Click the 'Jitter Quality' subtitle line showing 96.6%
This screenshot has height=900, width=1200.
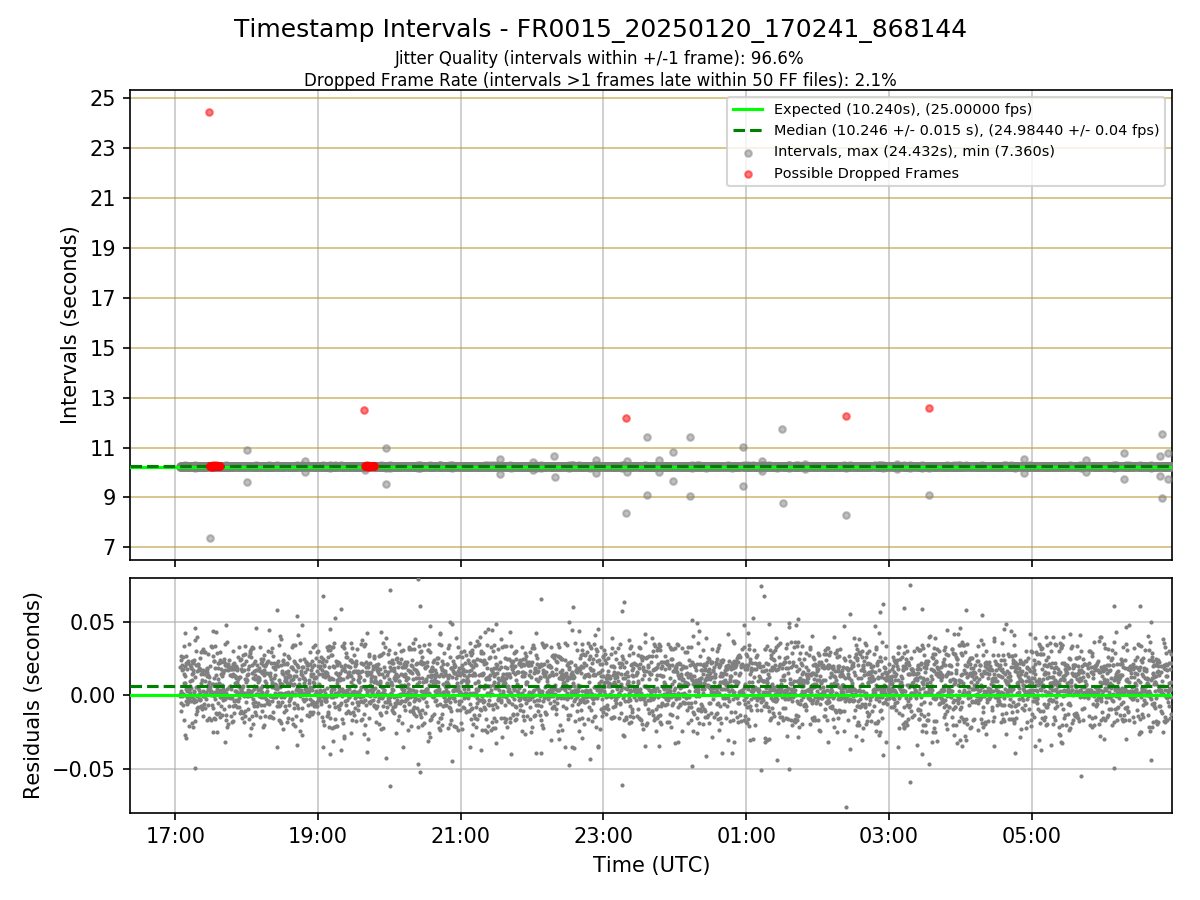[600, 59]
